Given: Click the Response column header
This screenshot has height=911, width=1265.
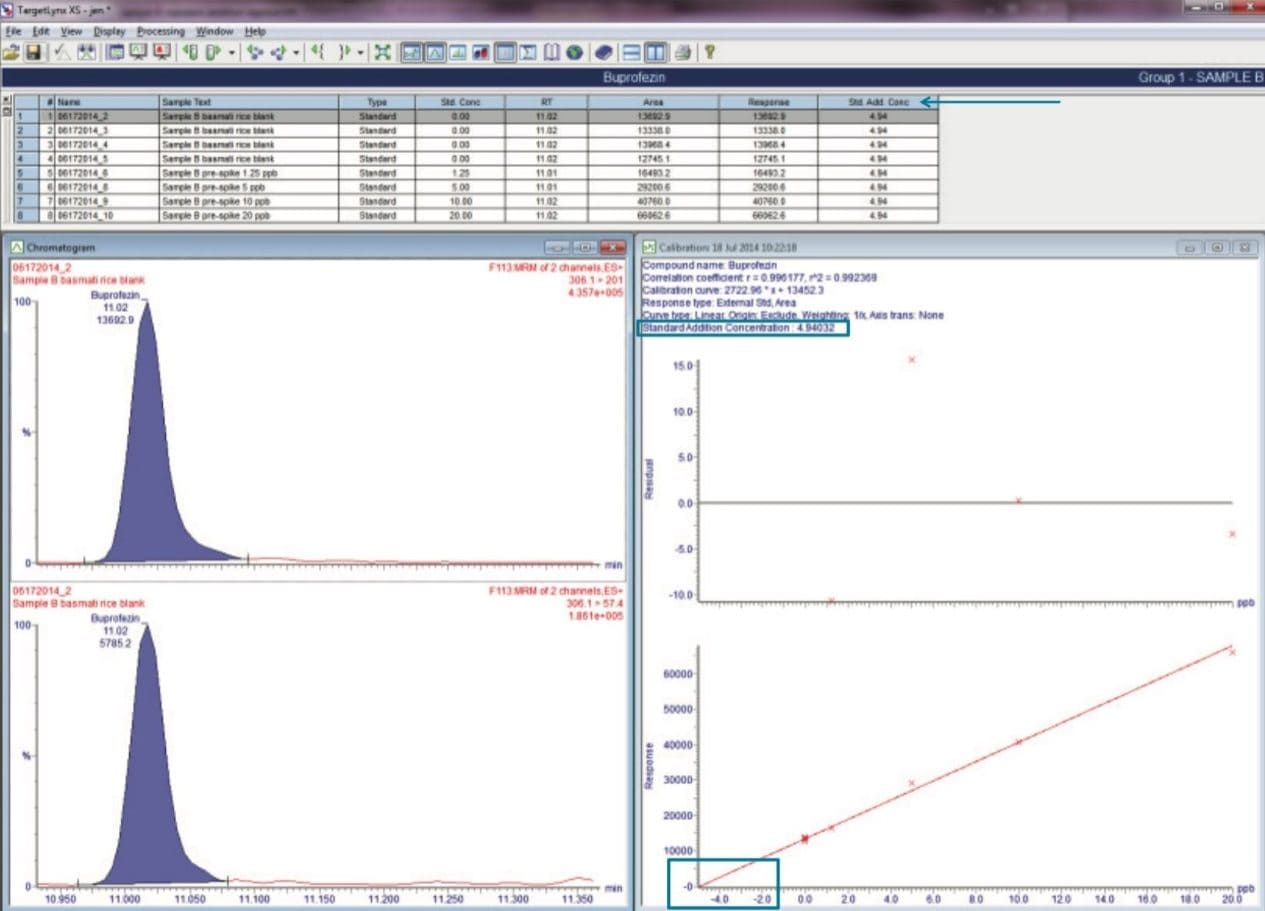Looking at the screenshot, I should click(768, 102).
